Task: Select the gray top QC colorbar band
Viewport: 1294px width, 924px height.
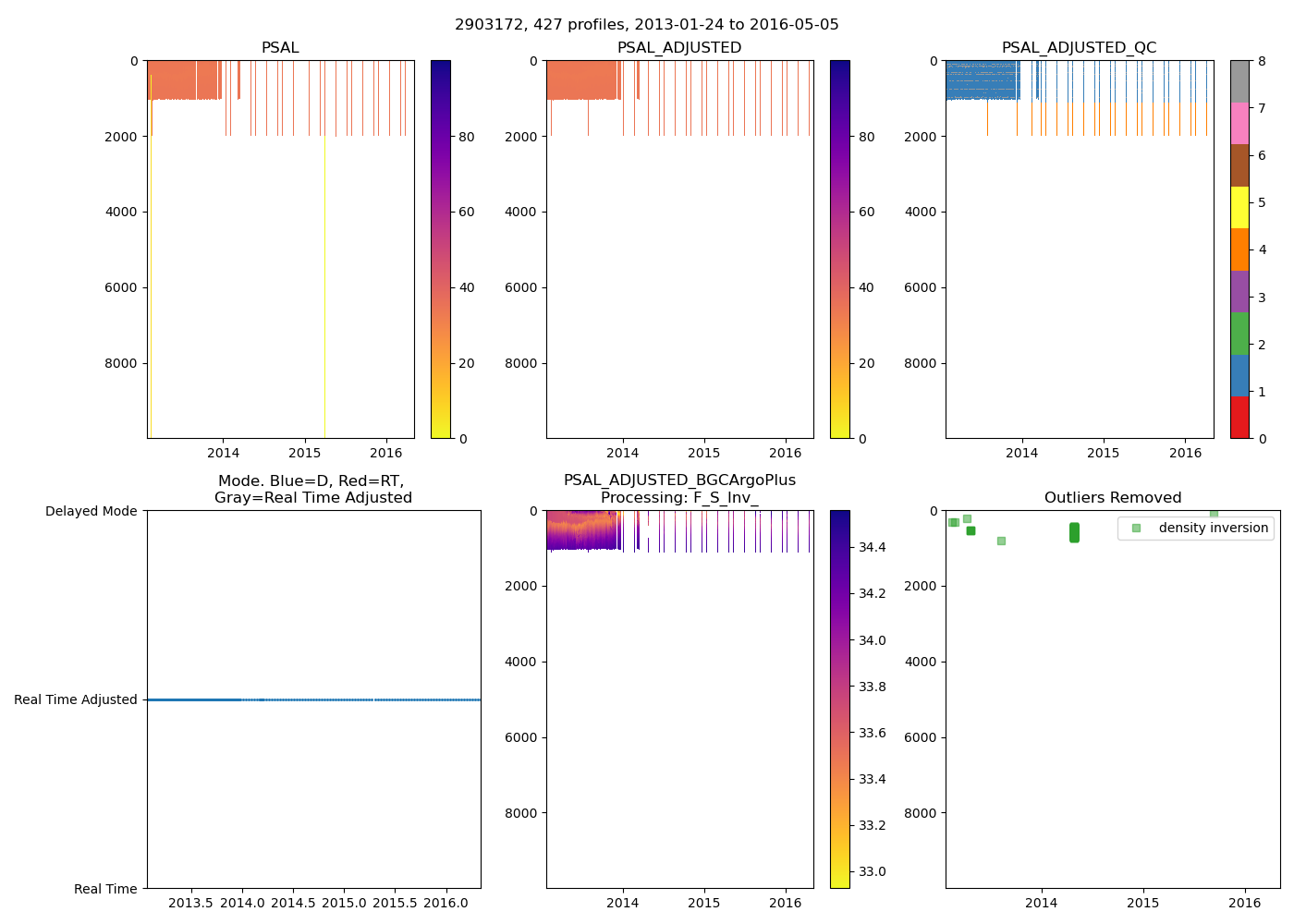Action: point(1239,81)
